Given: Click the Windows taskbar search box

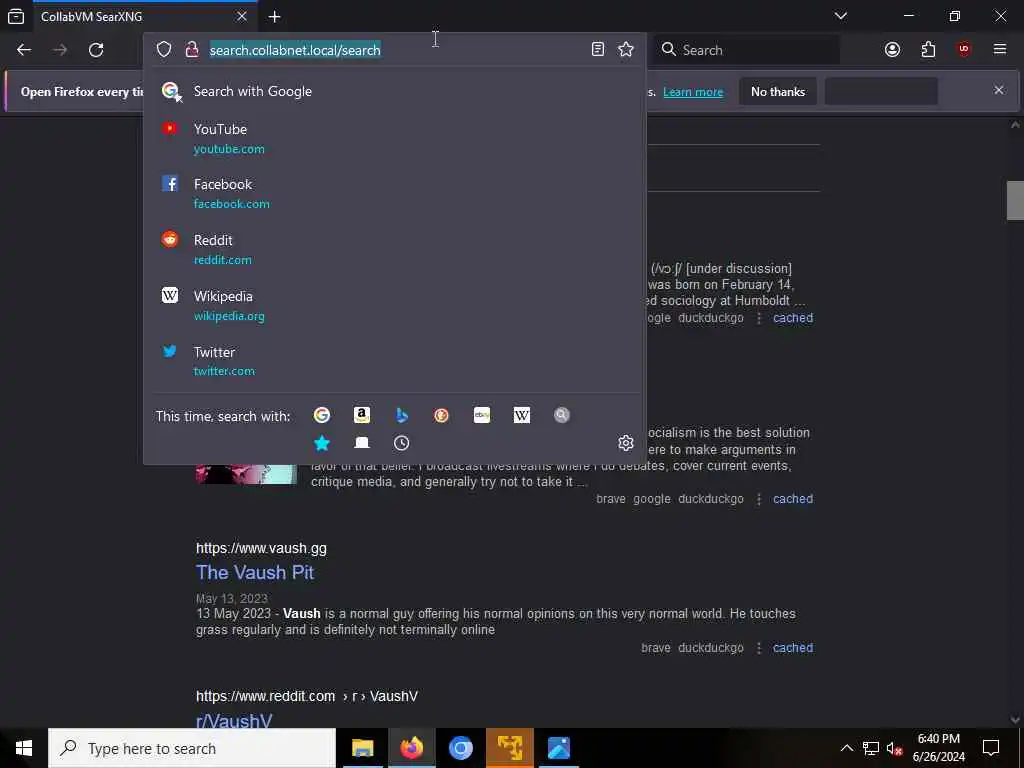Looking at the screenshot, I should click(192, 748).
